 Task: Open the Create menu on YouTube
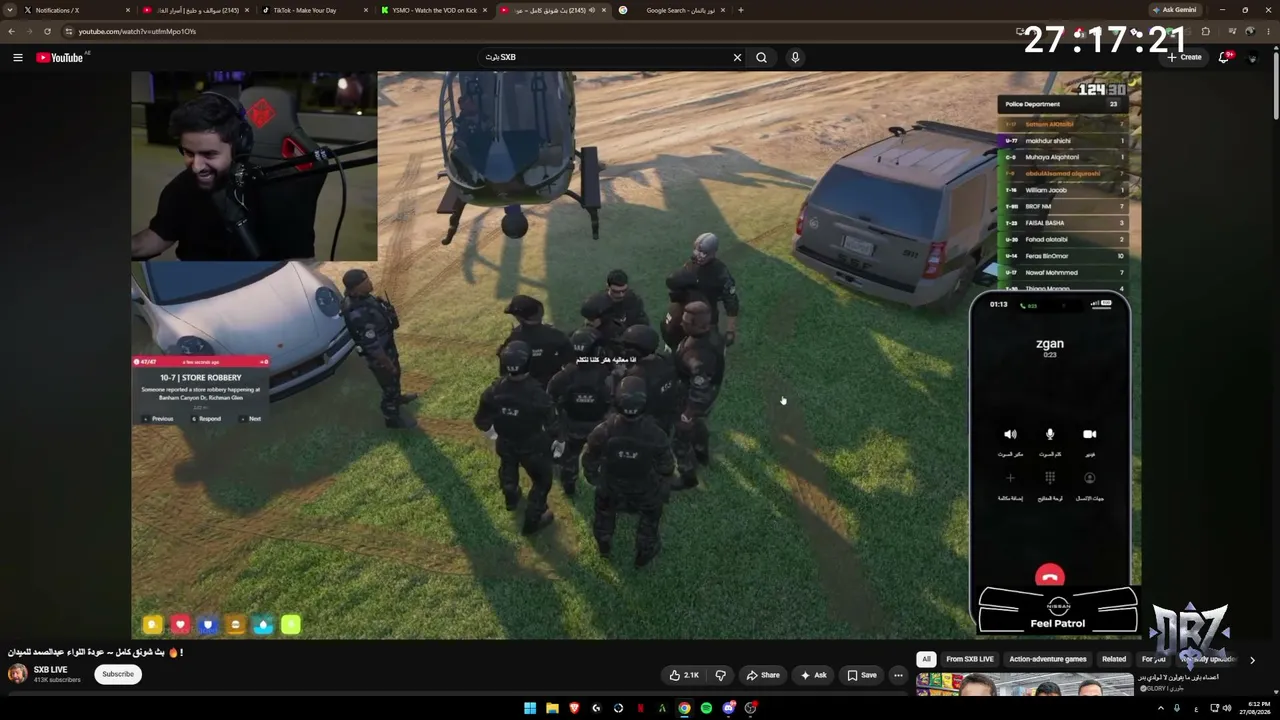click(1184, 57)
